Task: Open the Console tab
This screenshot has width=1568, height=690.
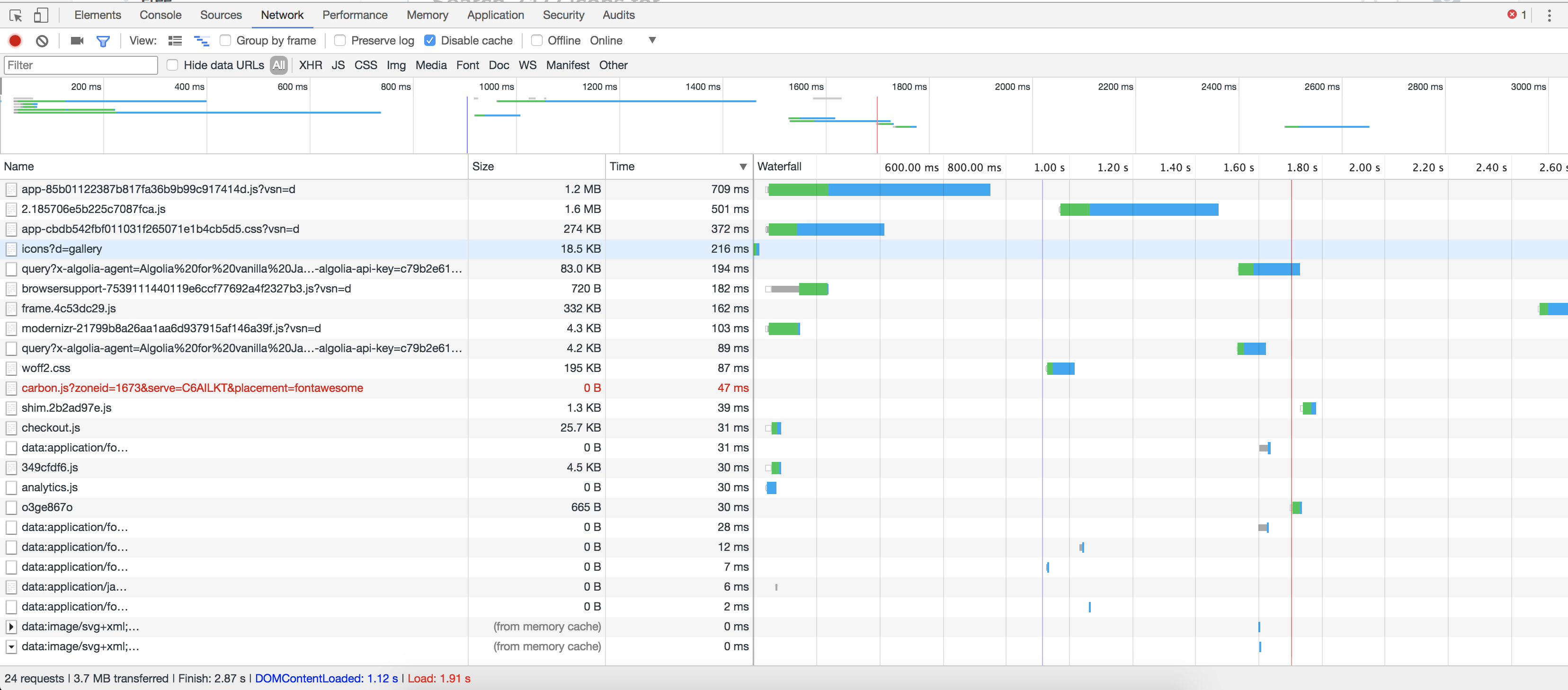Action: click(160, 15)
